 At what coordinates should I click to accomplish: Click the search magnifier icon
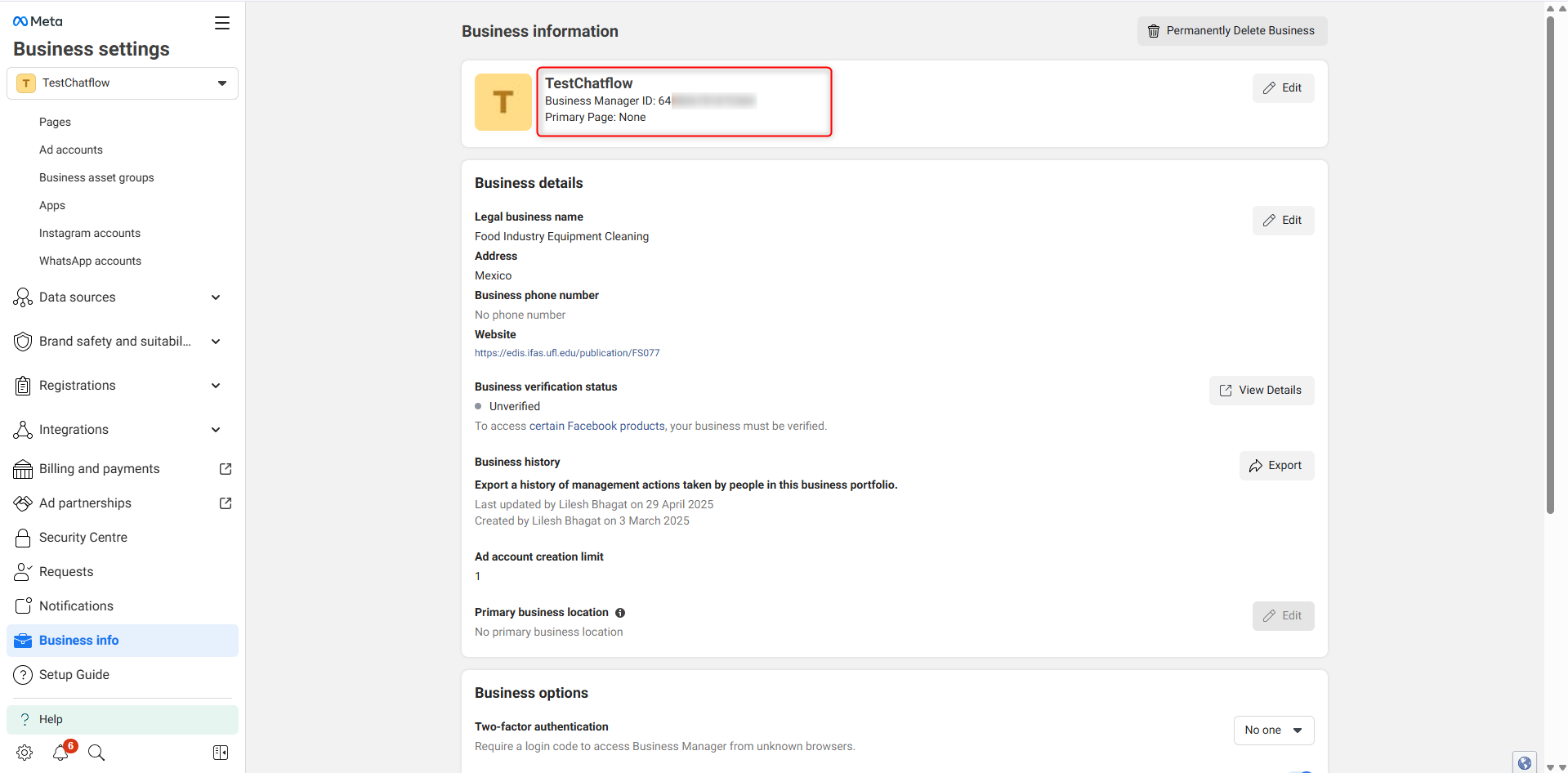(96, 753)
